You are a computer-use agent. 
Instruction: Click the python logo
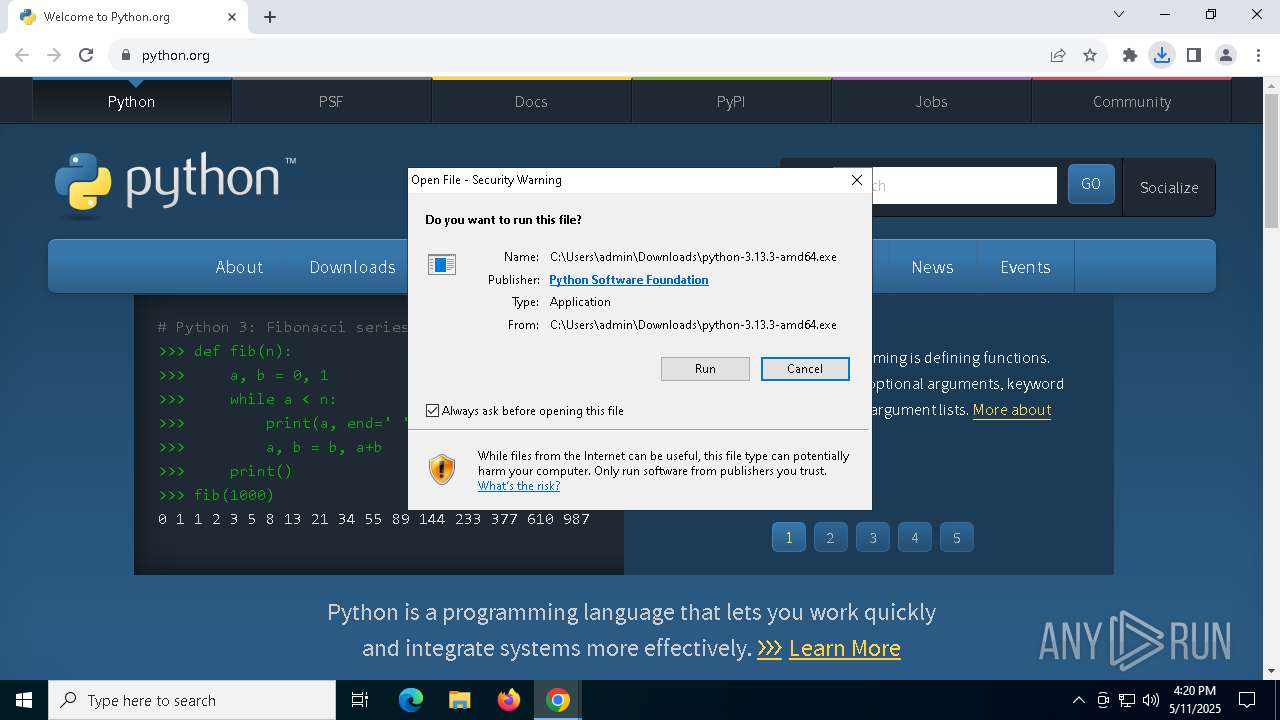[x=175, y=184]
